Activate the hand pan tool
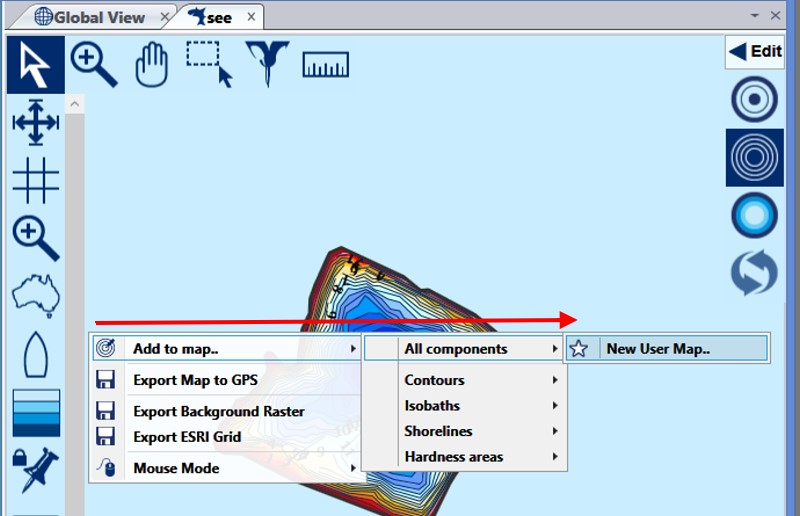This screenshot has width=800, height=516. (x=152, y=65)
